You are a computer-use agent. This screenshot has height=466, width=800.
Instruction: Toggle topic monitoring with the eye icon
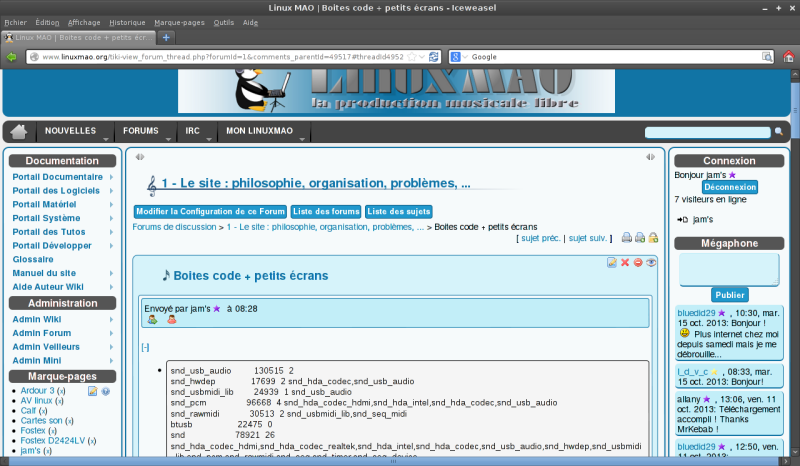point(651,262)
